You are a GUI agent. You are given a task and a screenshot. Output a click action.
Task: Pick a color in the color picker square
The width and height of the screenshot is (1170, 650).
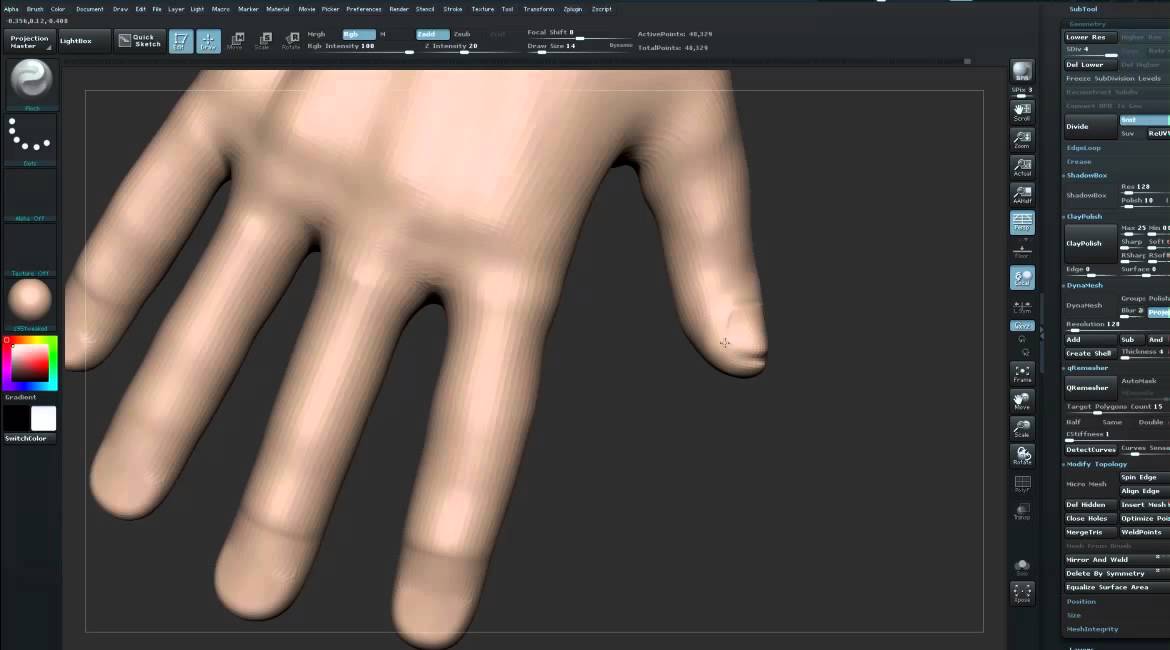click(30, 363)
